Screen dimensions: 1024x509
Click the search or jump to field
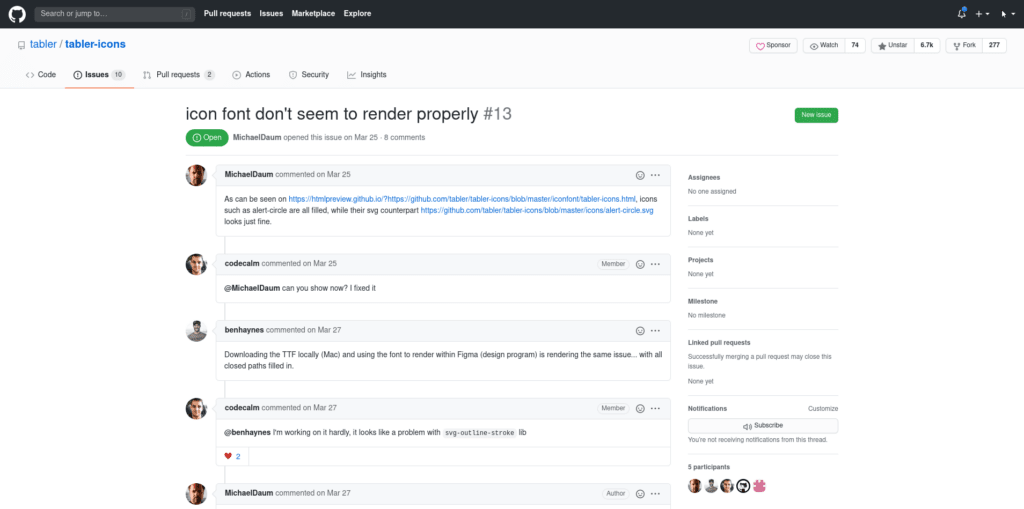click(x=114, y=13)
